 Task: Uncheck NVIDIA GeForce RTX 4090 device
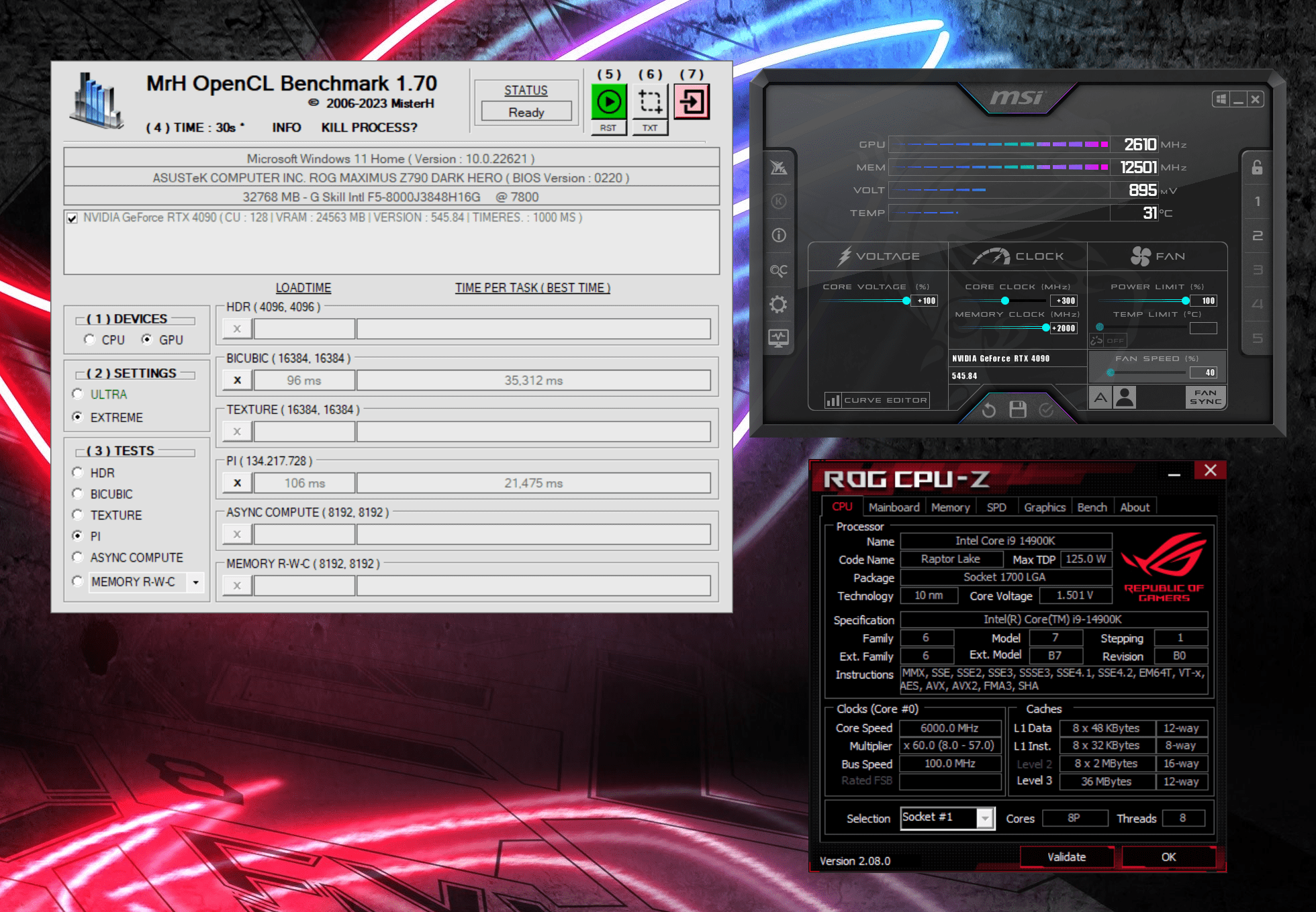click(x=73, y=218)
